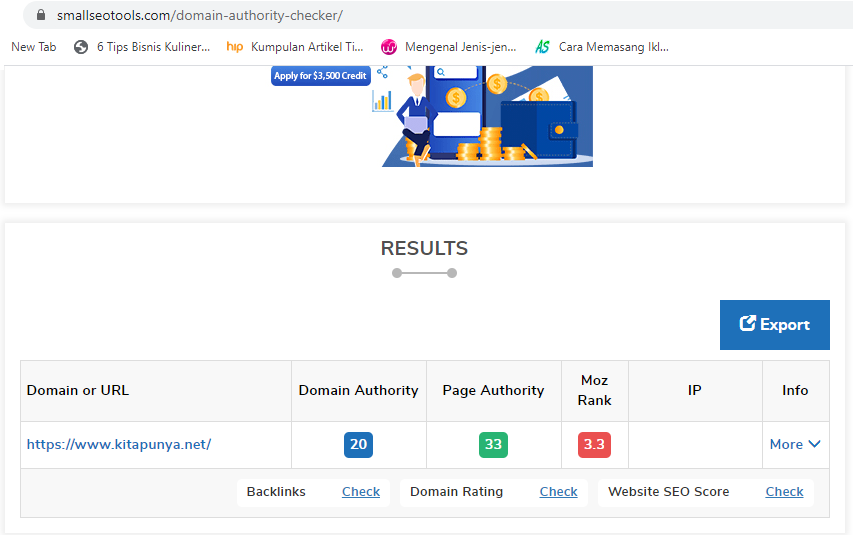
Task: Expand the More dropdown in the Info column
Action: 795,444
